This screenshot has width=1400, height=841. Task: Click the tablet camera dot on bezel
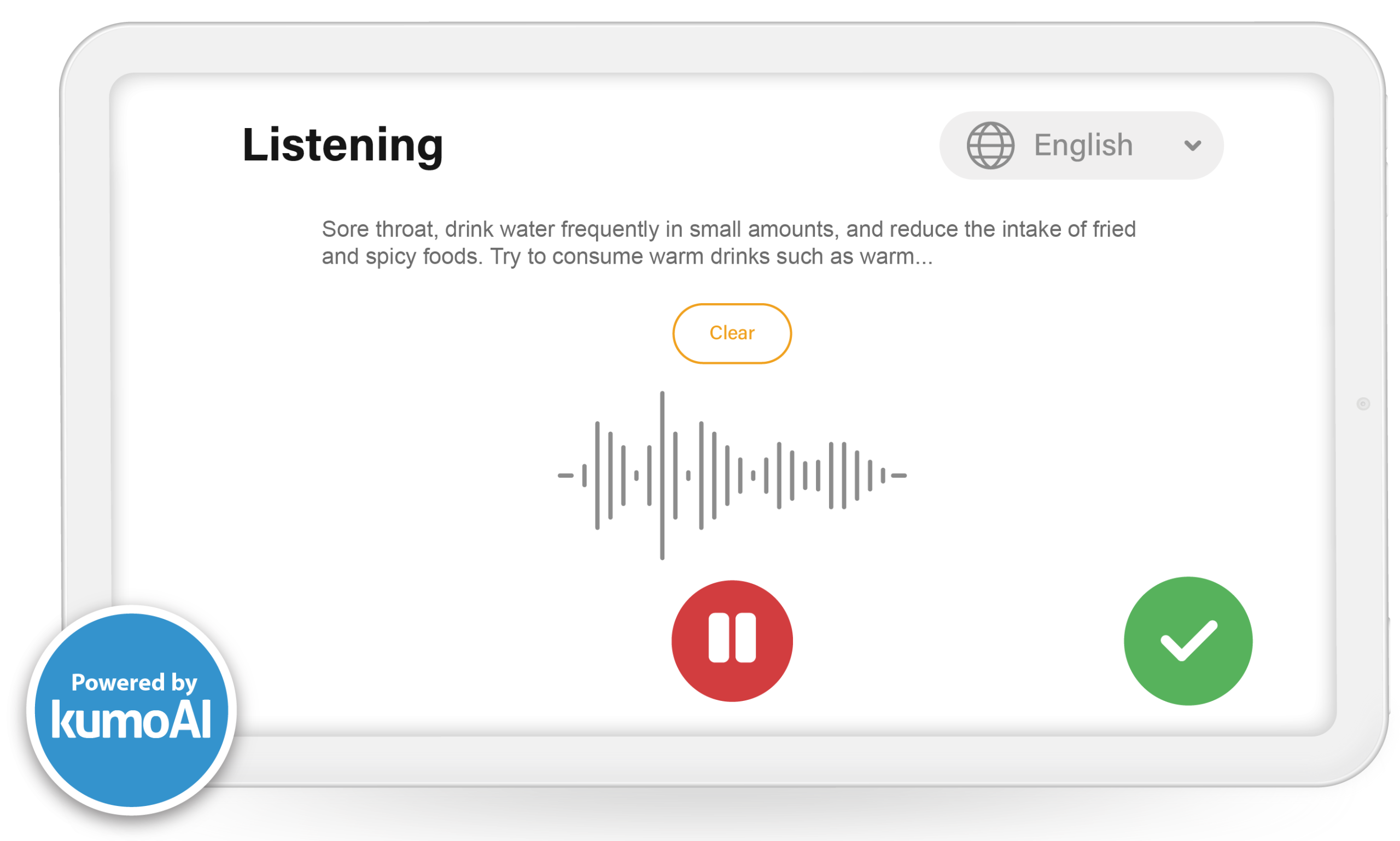coord(1363,403)
